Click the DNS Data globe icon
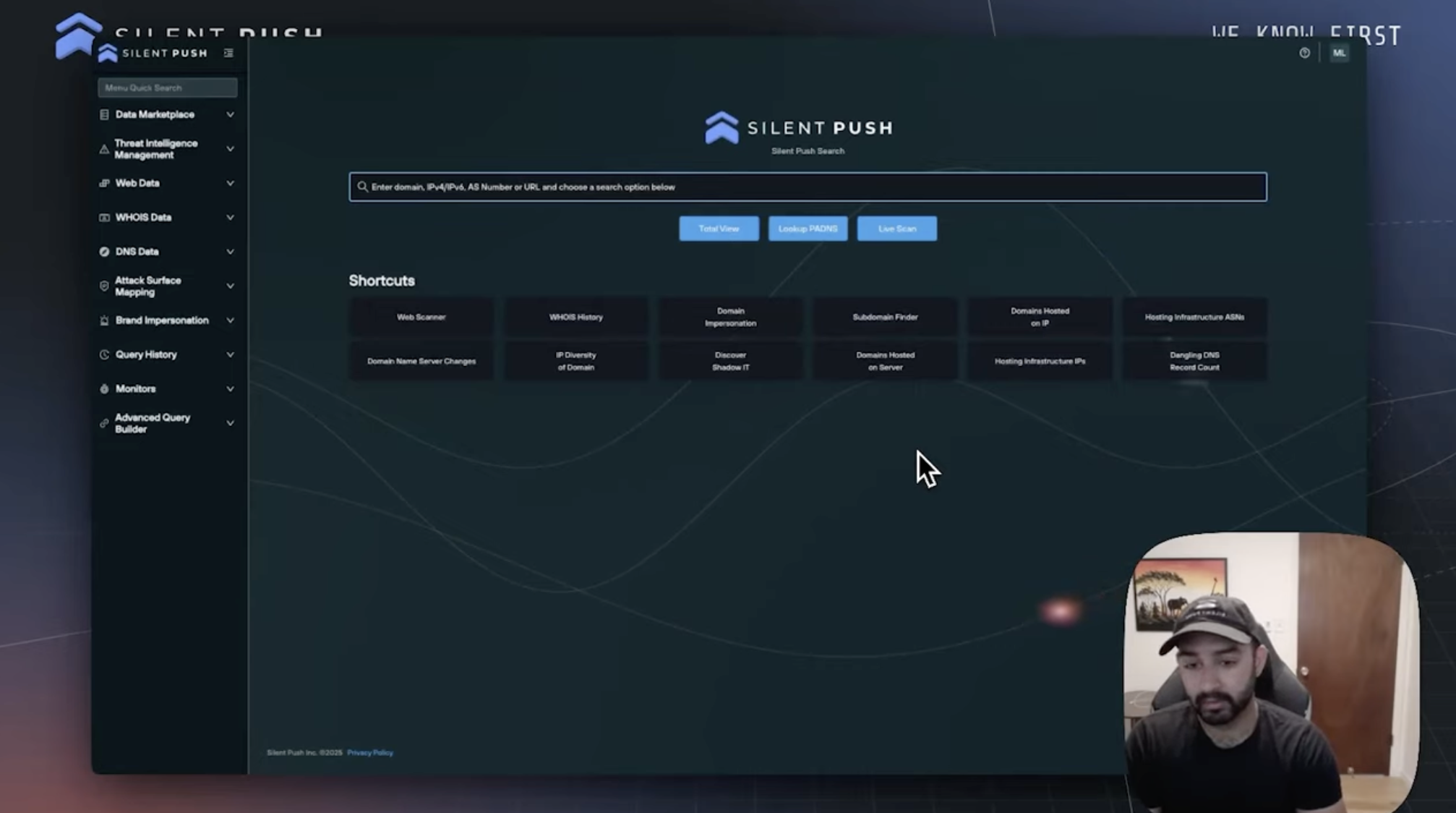The image size is (1456, 813). pyautogui.click(x=104, y=252)
